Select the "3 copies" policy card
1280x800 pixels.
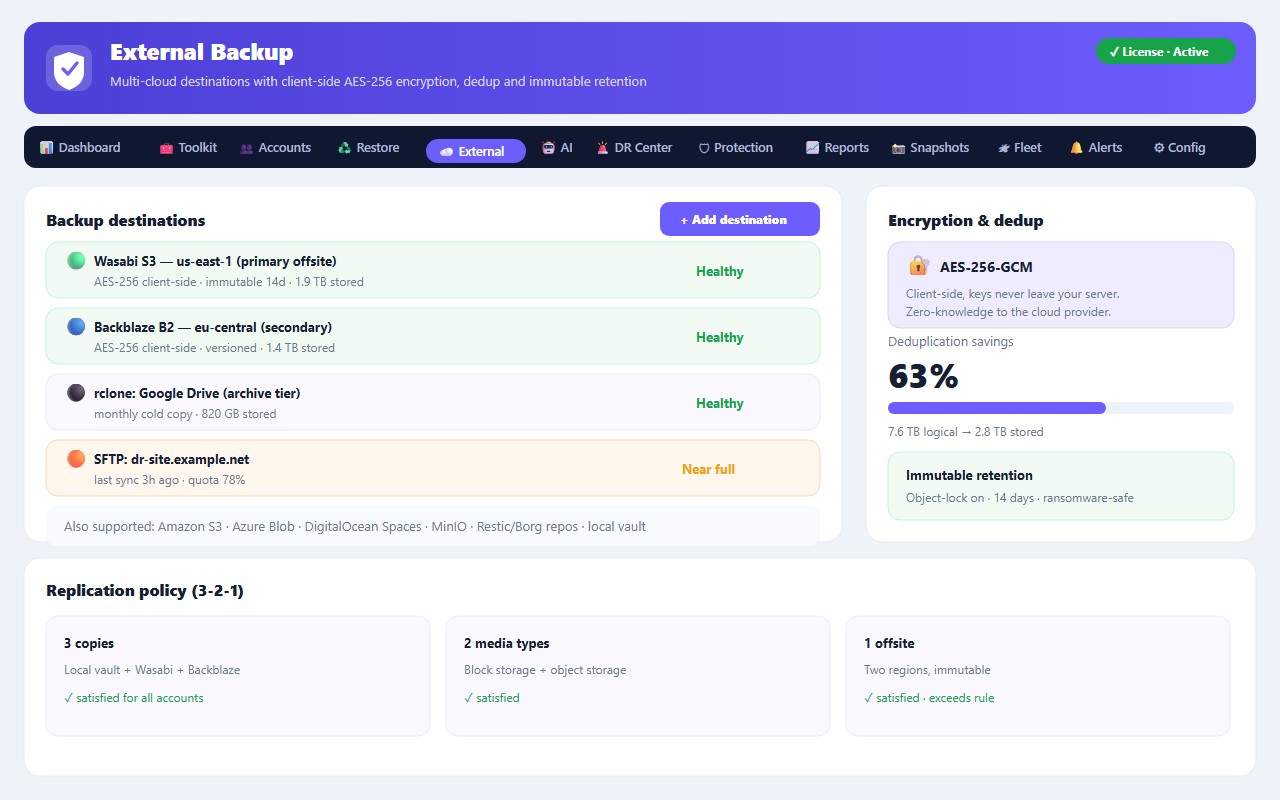[x=238, y=676]
